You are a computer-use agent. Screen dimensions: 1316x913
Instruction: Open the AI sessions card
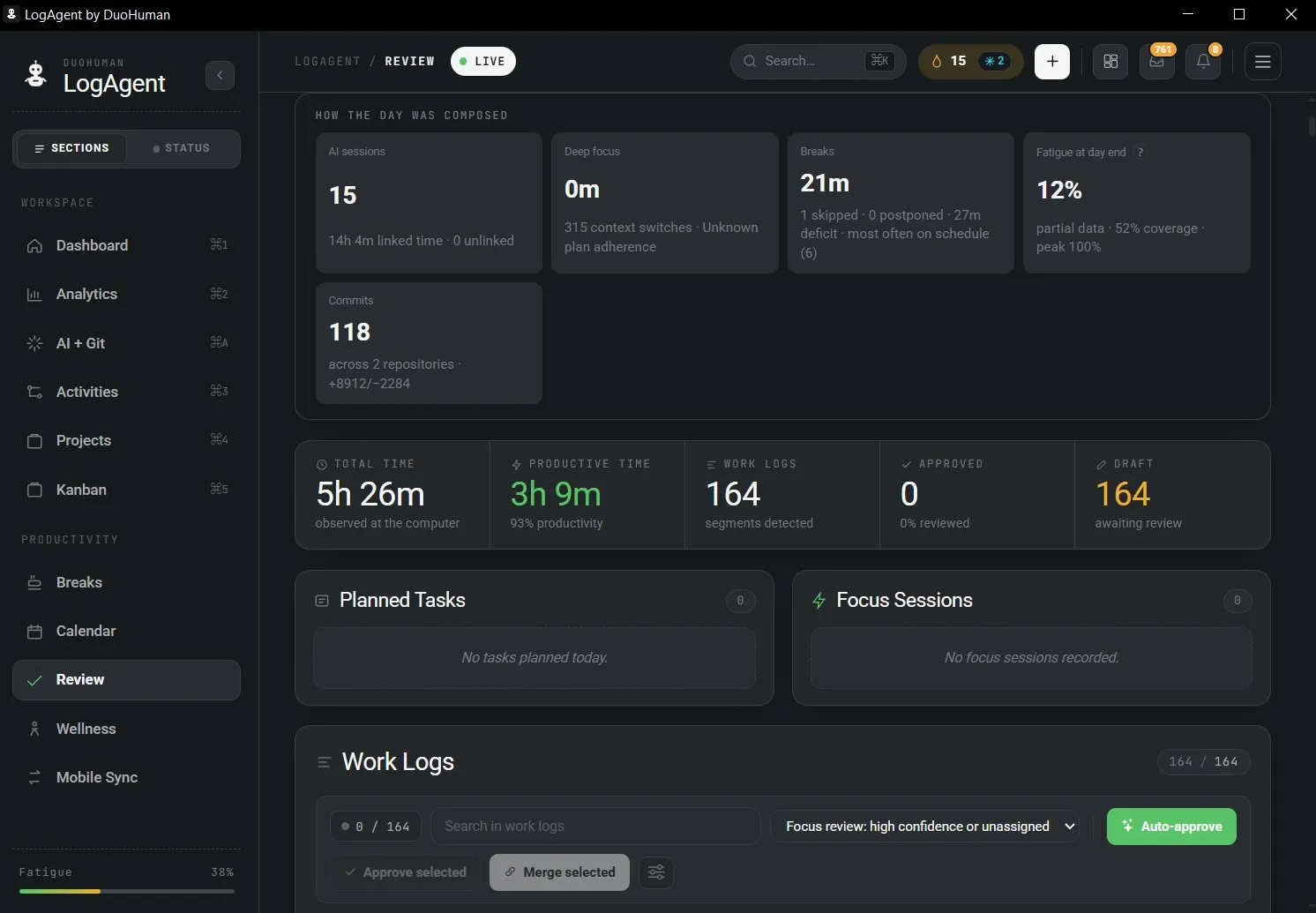(x=429, y=203)
